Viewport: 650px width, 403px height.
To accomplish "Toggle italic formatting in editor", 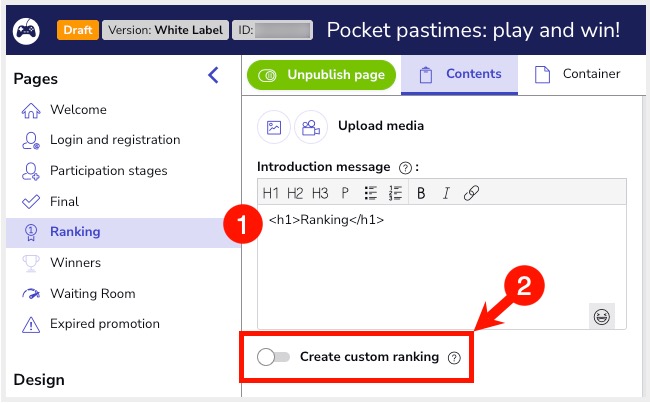I will [x=446, y=193].
